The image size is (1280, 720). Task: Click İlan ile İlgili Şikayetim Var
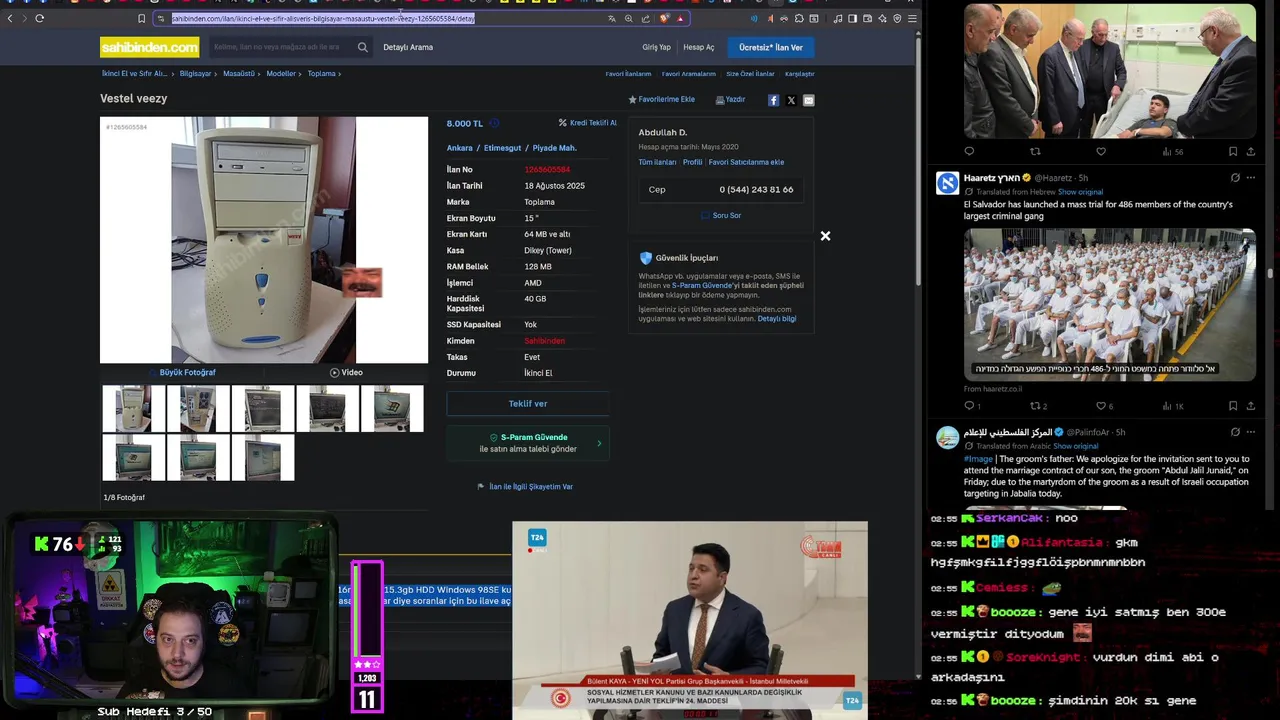(525, 487)
